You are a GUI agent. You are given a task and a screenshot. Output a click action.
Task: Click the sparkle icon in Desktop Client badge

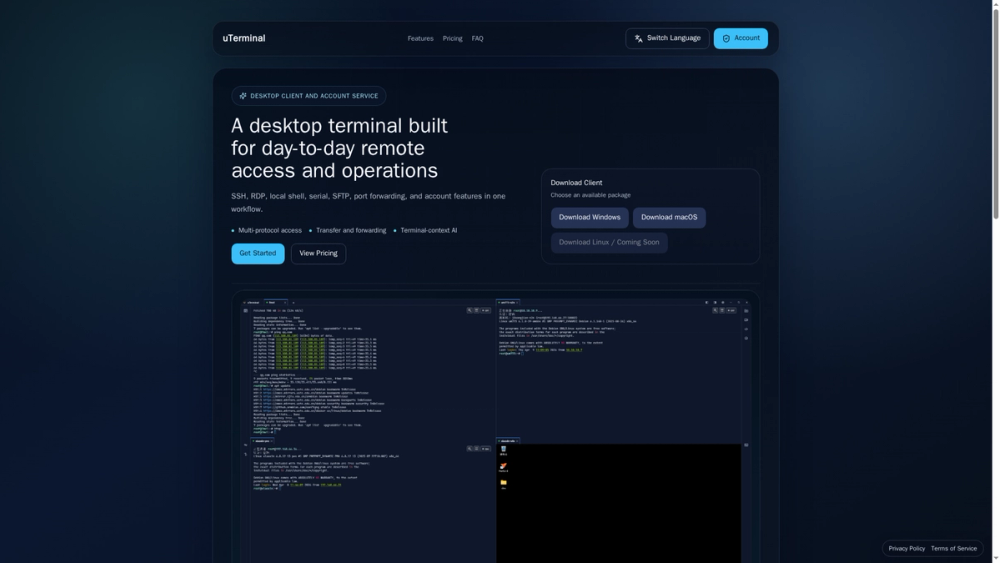[x=242, y=96]
